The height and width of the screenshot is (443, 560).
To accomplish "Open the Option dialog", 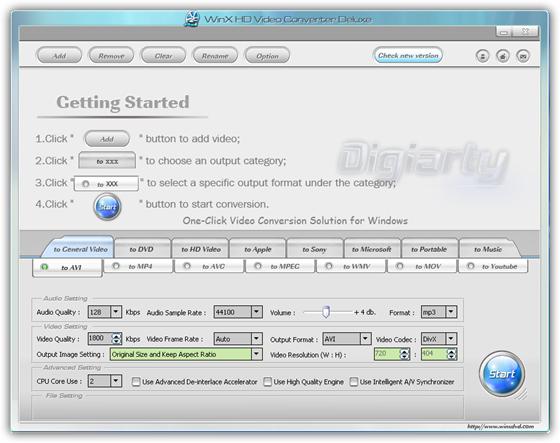I will click(x=267, y=56).
